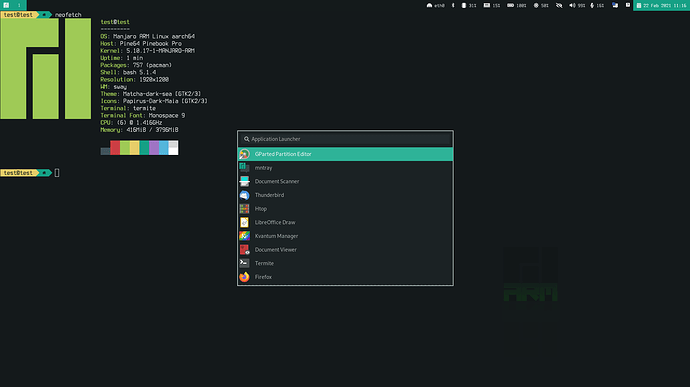Click the battery icon showing 100%
The height and width of the screenshot is (387, 690).
510,5
